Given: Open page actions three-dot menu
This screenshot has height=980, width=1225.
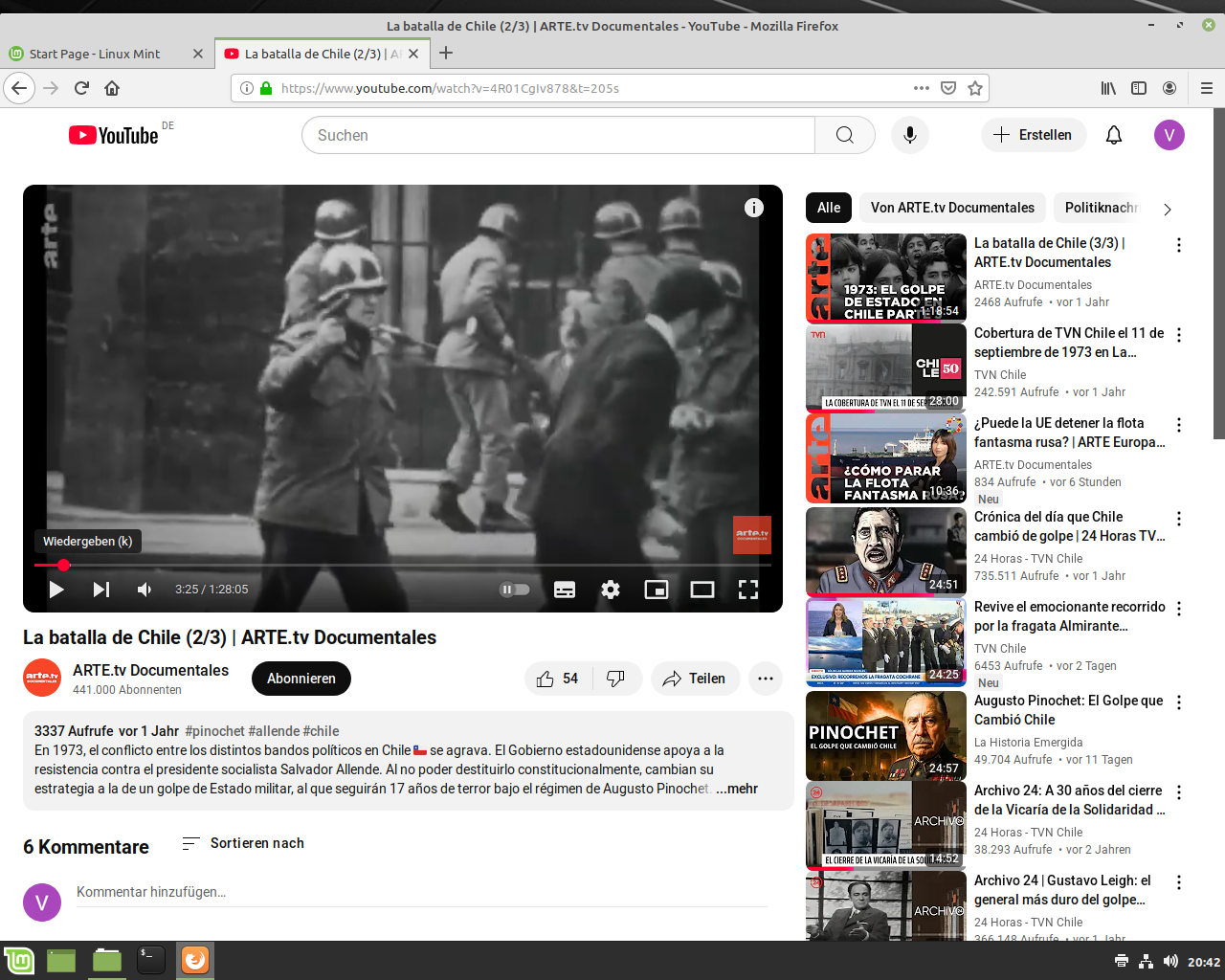Looking at the screenshot, I should coord(922,88).
